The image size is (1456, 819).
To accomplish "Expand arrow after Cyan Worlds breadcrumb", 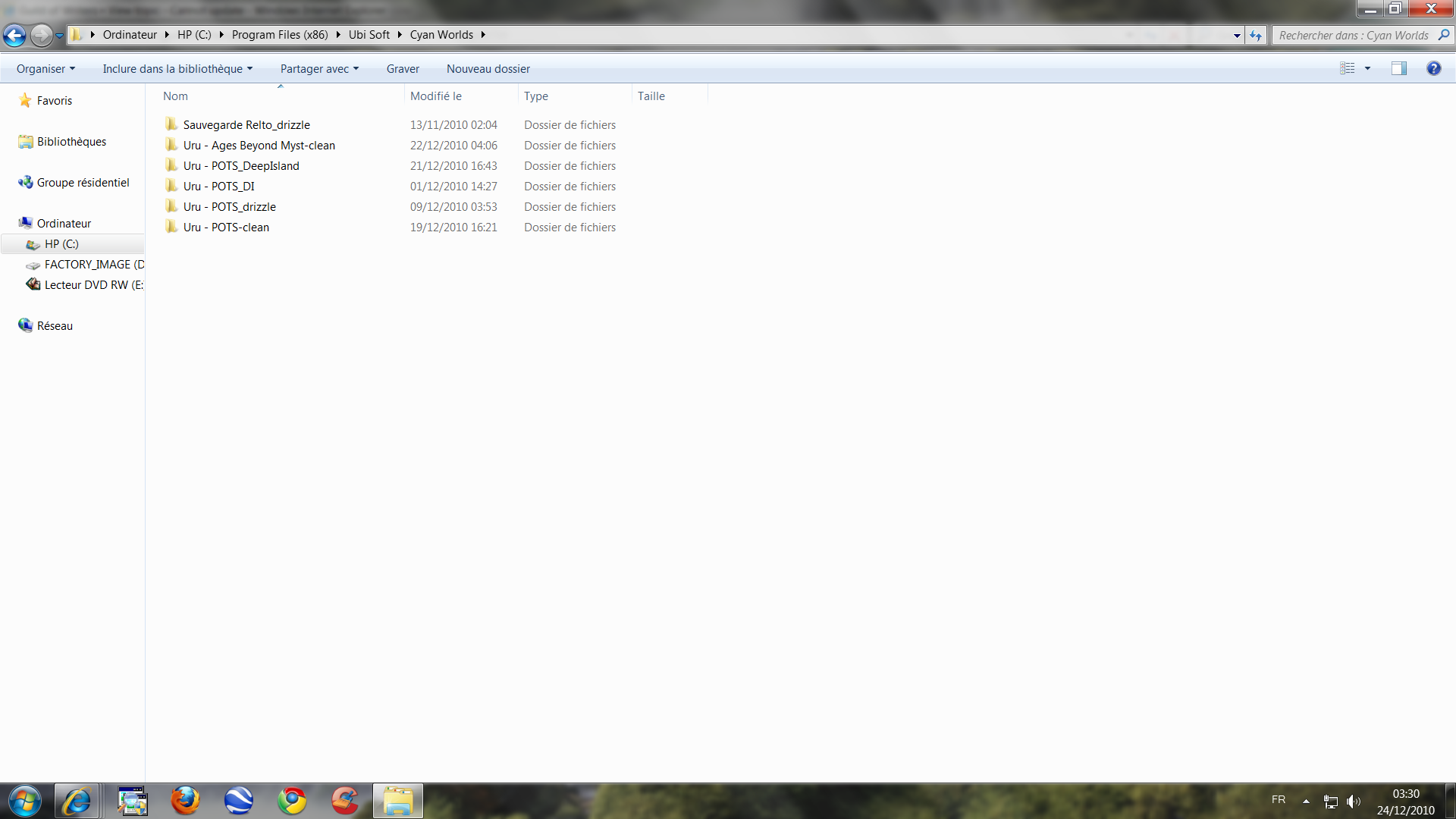I will pyautogui.click(x=483, y=35).
